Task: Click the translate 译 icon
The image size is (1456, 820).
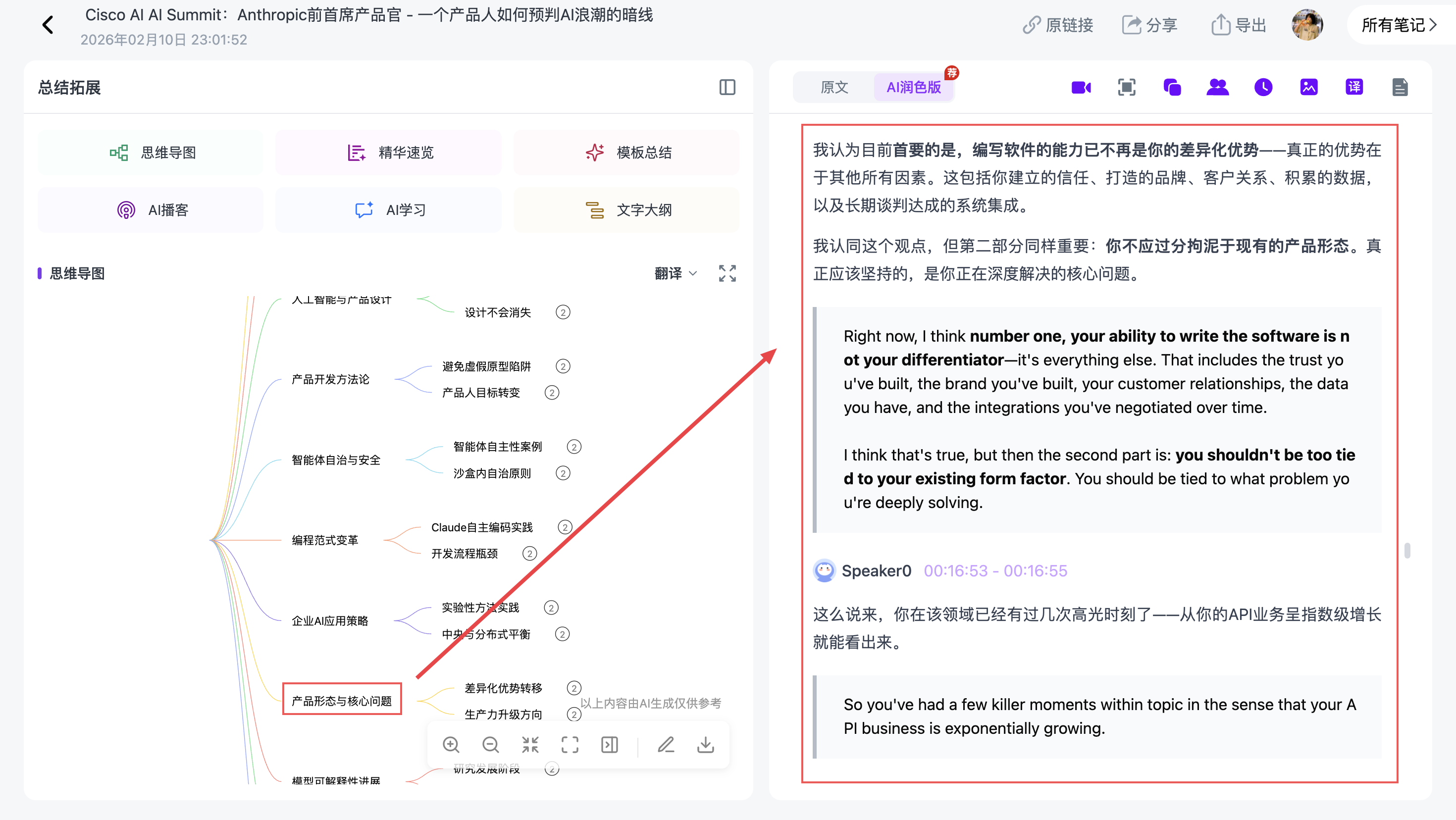Action: coord(1354,87)
